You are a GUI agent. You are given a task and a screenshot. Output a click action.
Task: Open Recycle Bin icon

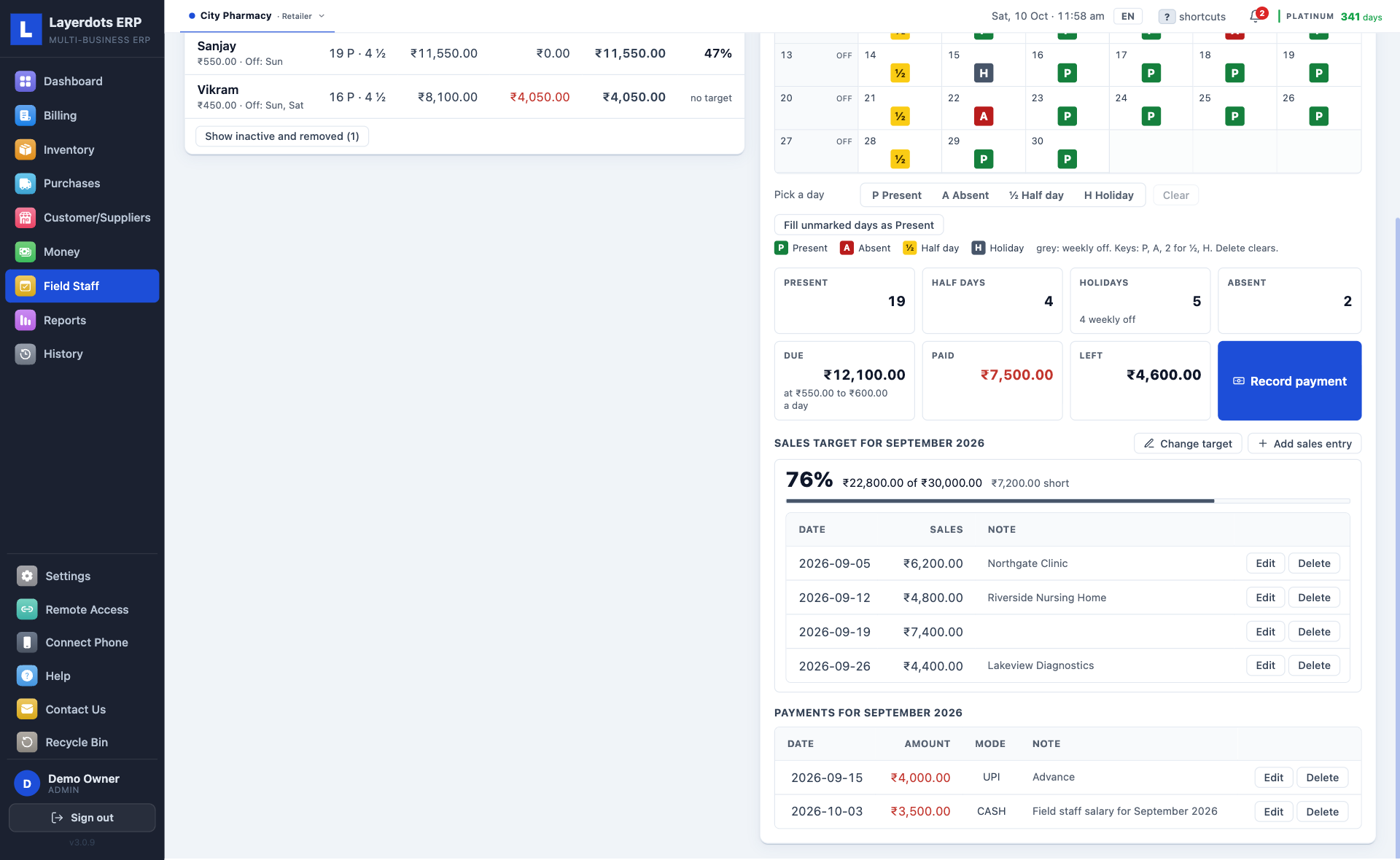[x=27, y=742]
